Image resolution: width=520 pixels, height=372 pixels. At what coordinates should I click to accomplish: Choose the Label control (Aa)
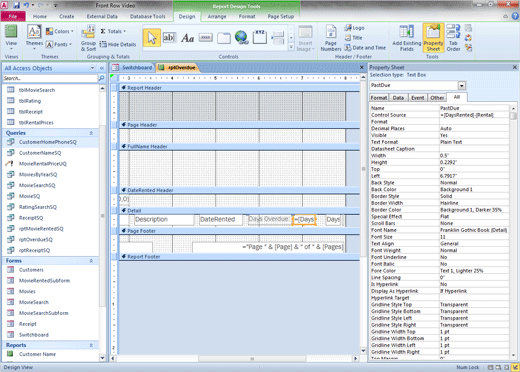coord(187,38)
